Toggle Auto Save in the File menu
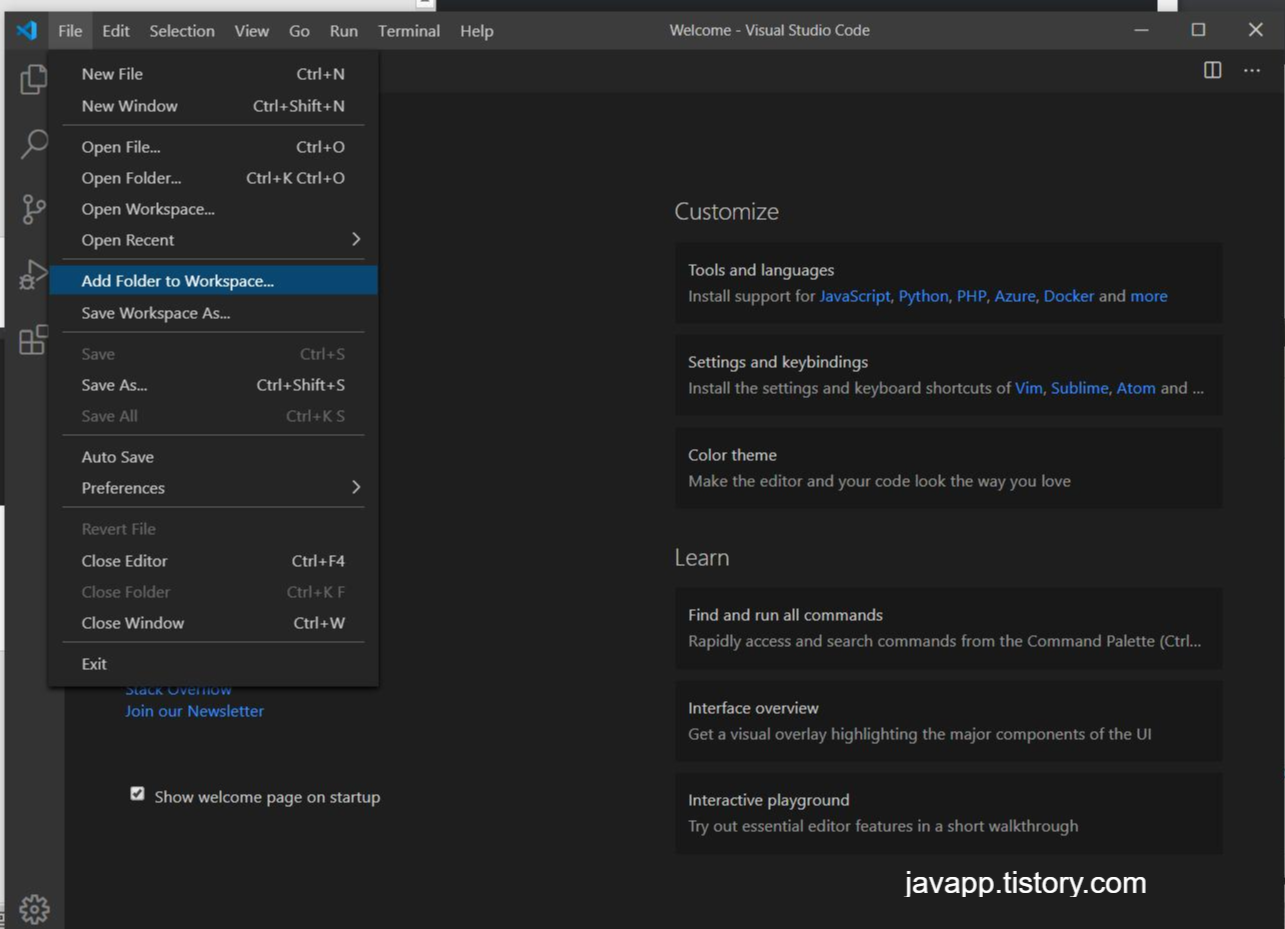 click(214, 457)
